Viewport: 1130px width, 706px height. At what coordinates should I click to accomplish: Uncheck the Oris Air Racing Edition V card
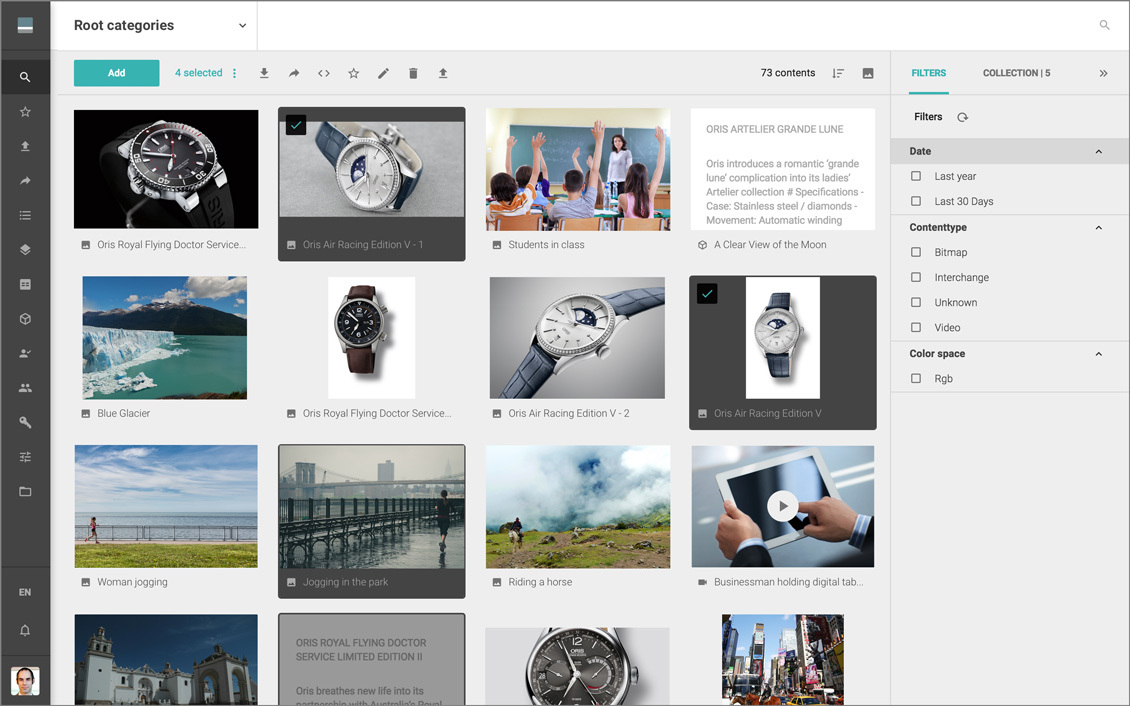pyautogui.click(x=707, y=293)
